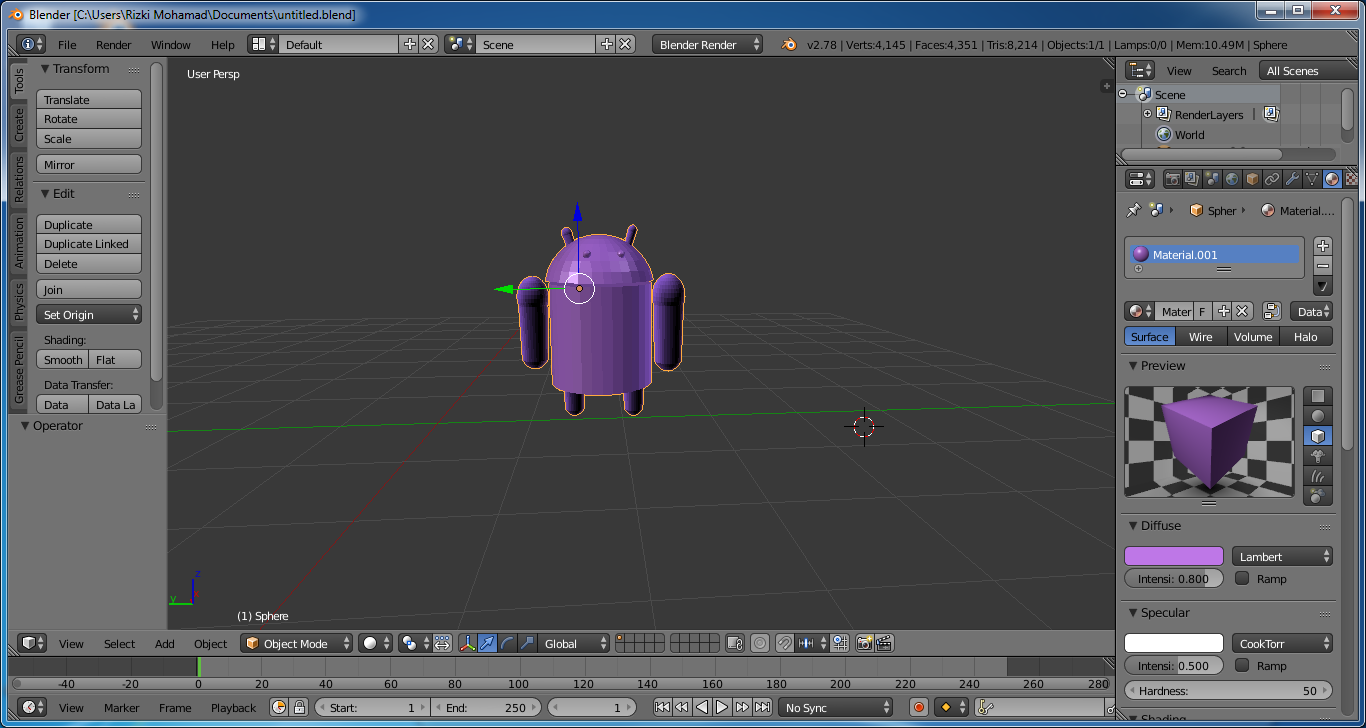Toggle the pin icon in properties breadcrumb
This screenshot has height=728, width=1366.
point(1133,211)
